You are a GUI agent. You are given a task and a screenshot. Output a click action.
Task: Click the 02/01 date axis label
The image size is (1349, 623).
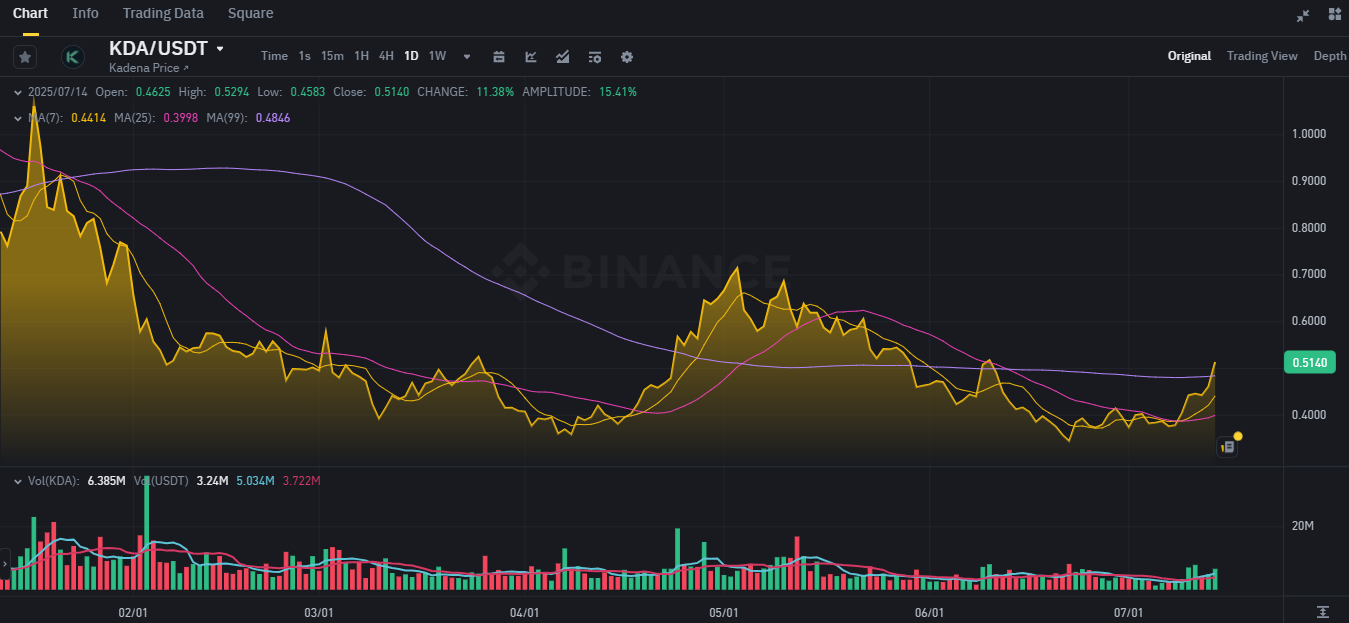[134, 612]
